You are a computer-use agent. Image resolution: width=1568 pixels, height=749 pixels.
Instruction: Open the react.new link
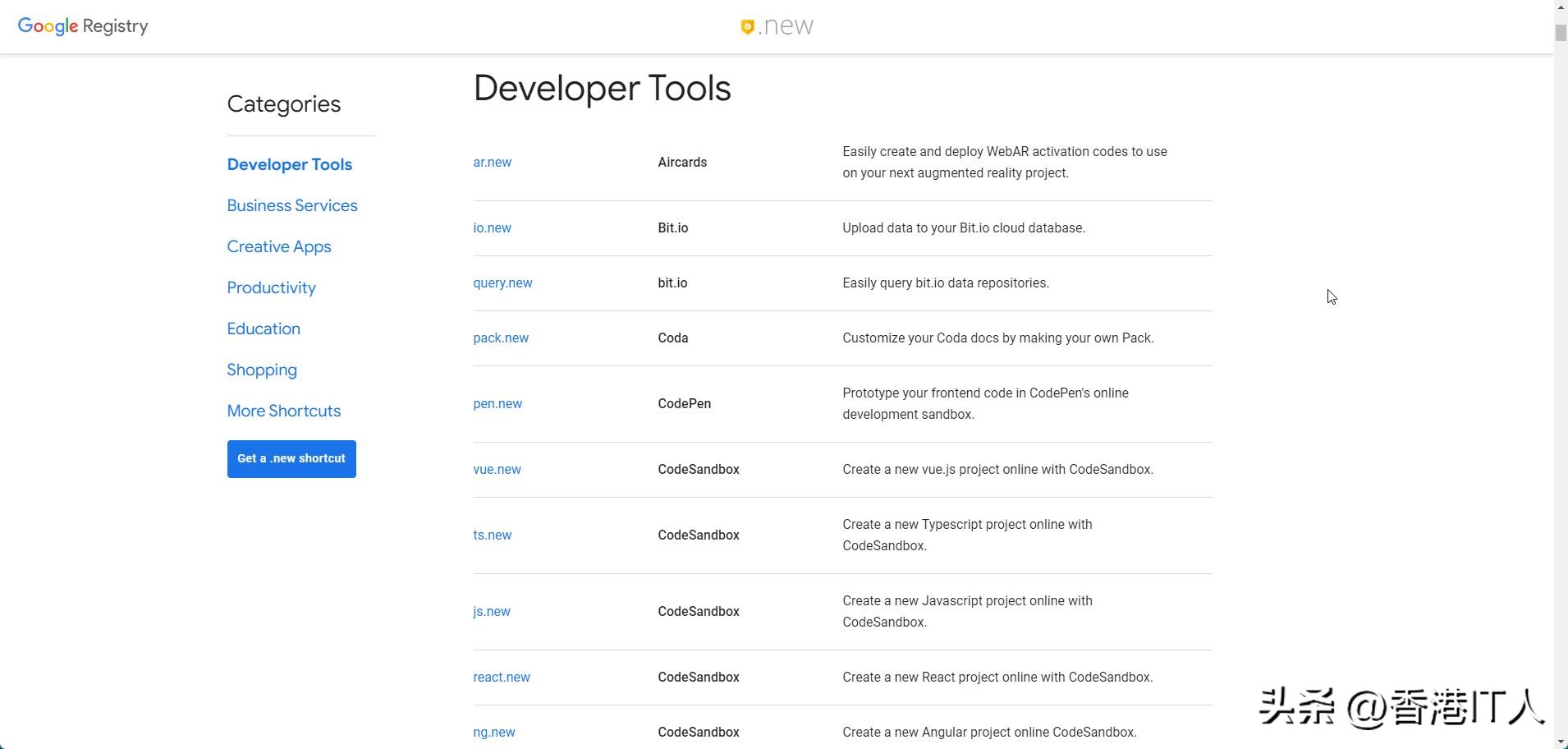click(501, 678)
